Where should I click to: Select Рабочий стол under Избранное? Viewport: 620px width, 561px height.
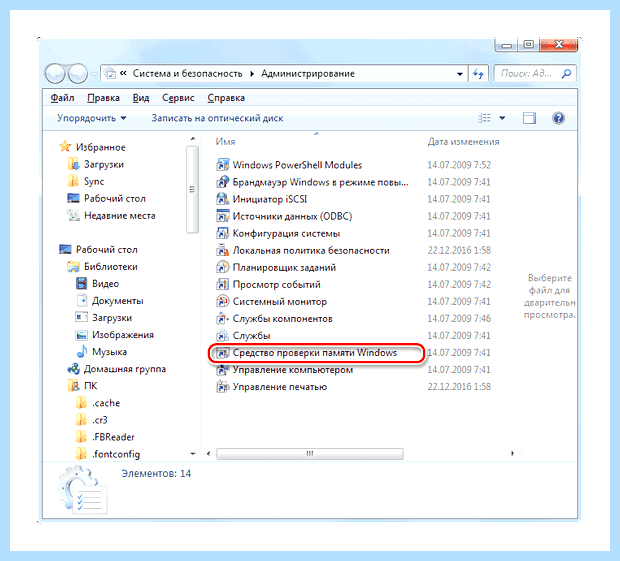tap(115, 198)
